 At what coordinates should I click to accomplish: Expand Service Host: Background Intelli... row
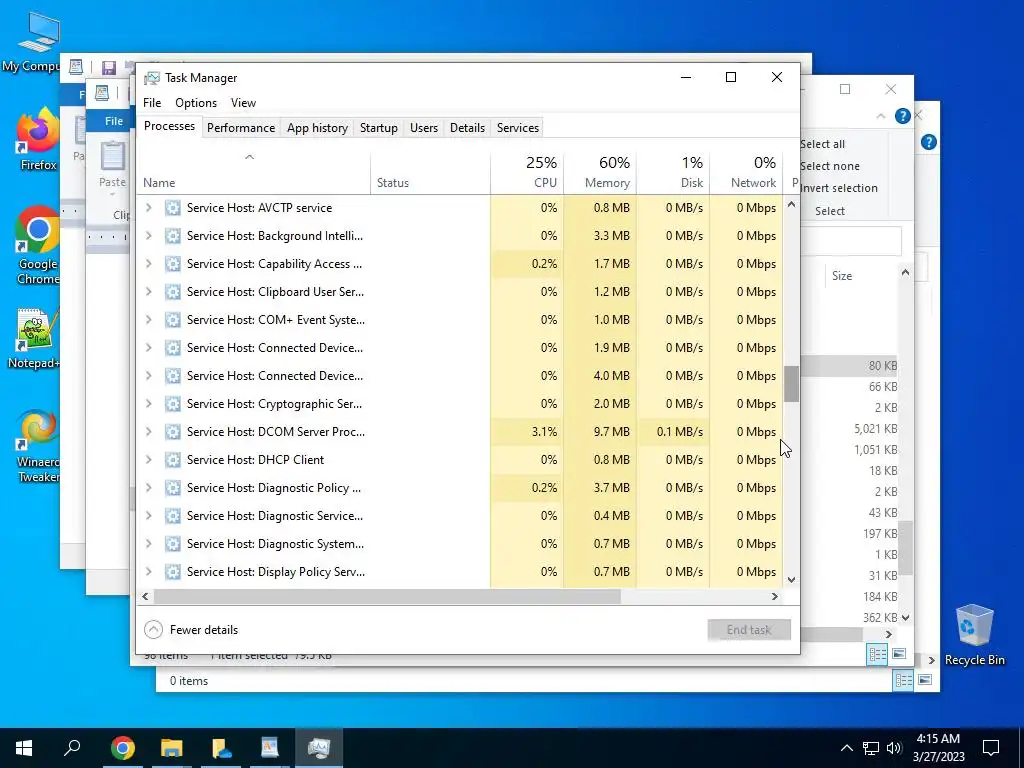point(149,236)
